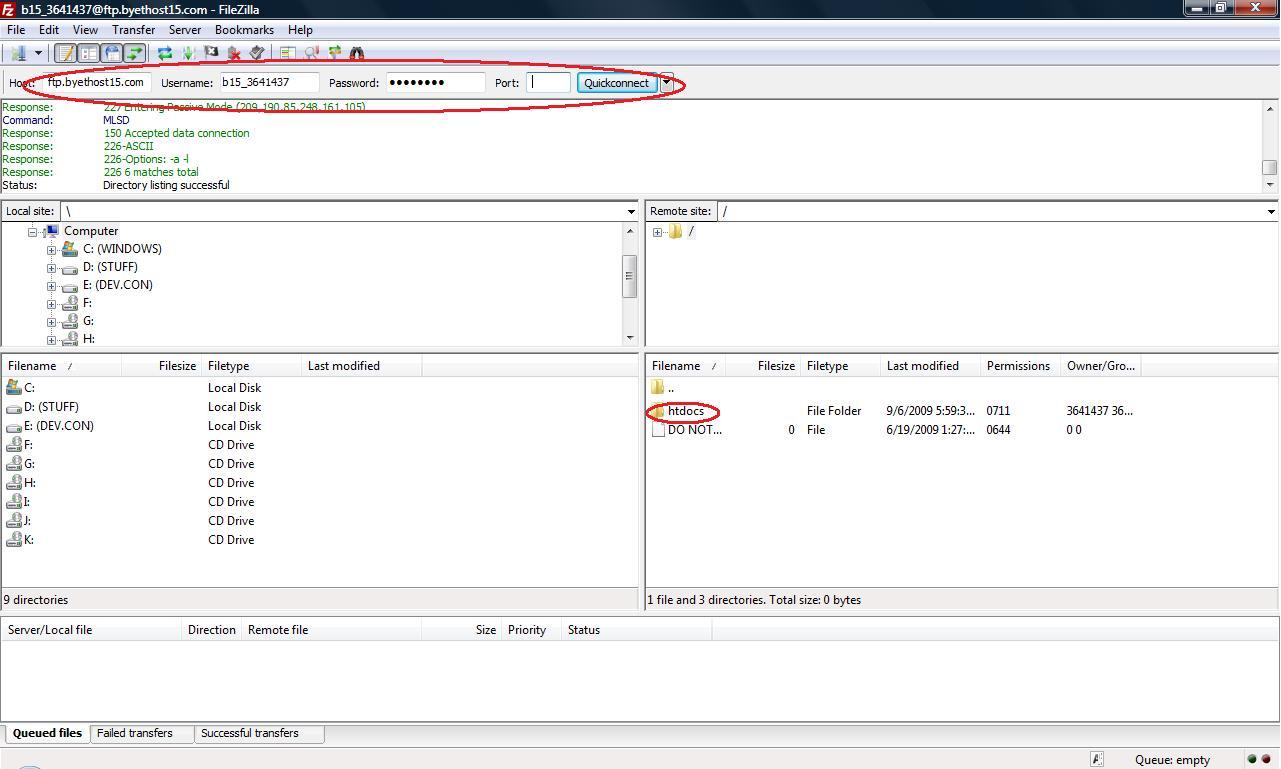Sort local list by Filetype column
Screen dimensions: 1281x769
(251, 366)
